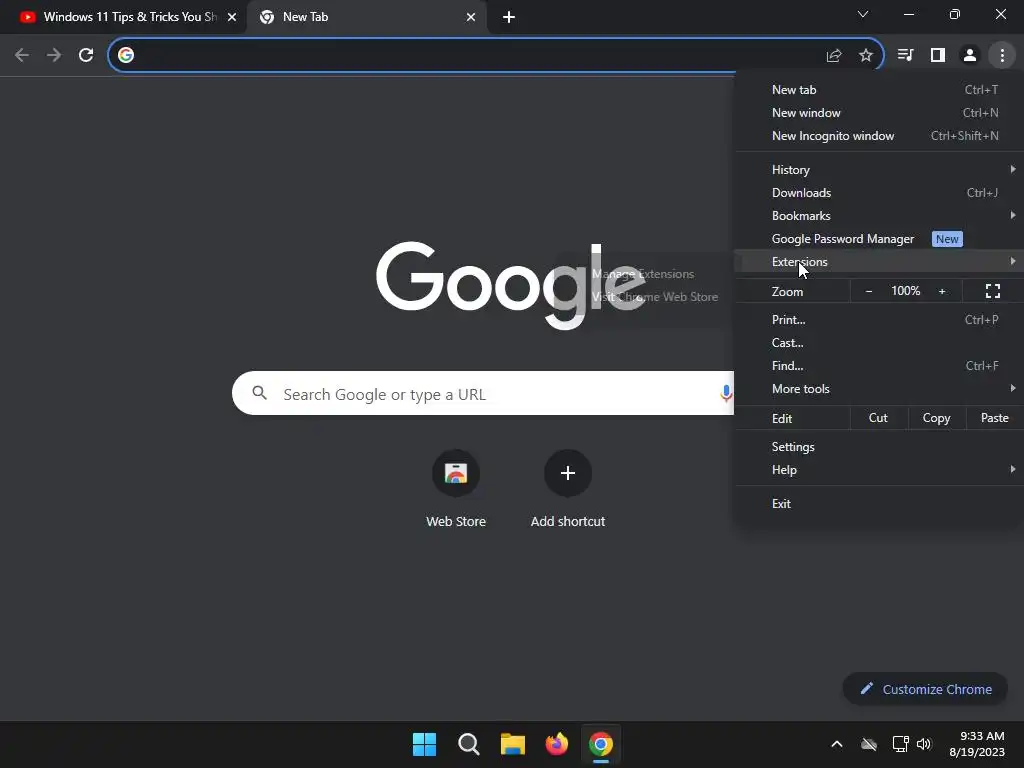
Task: Click the Add shortcut plus icon
Action: click(x=568, y=473)
